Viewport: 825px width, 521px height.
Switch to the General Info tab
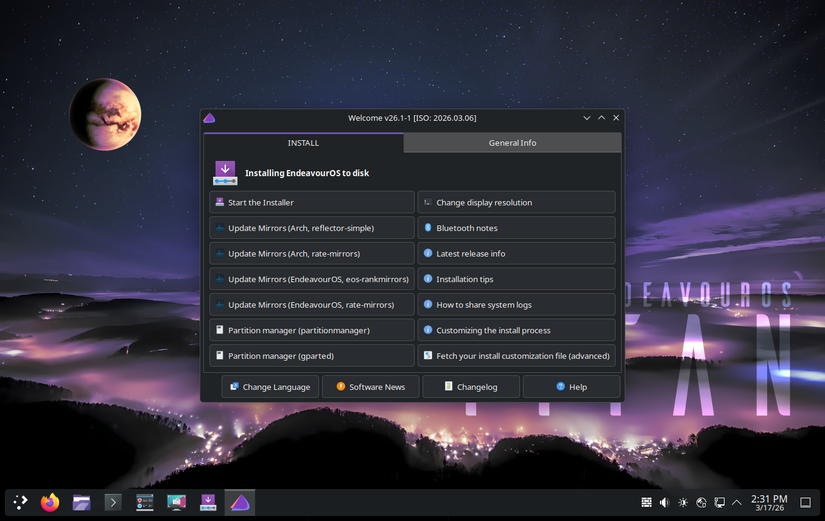pos(512,143)
